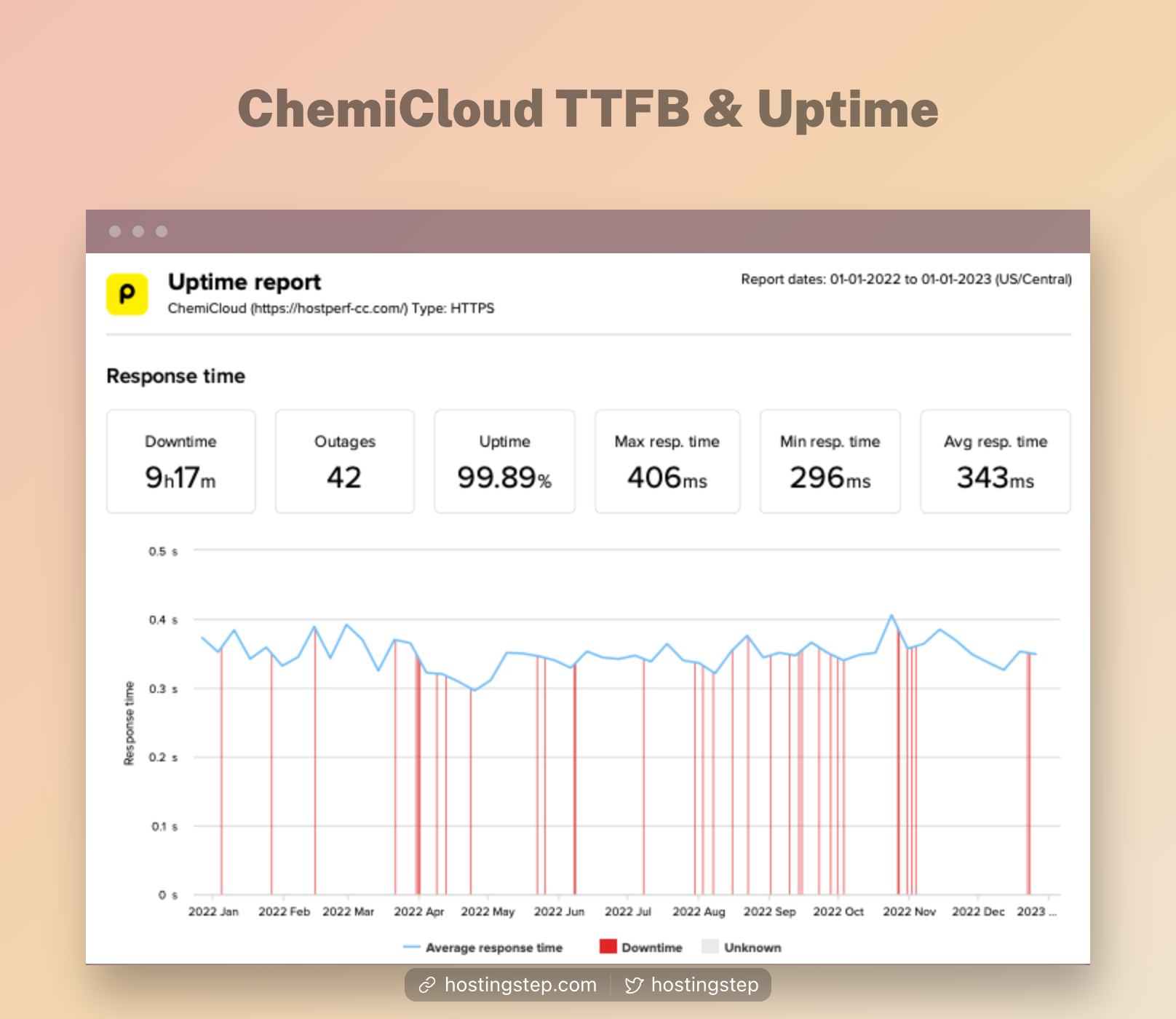Click the 2022 Jun axis label
The width and height of the screenshot is (1176, 1019).
coord(559,911)
